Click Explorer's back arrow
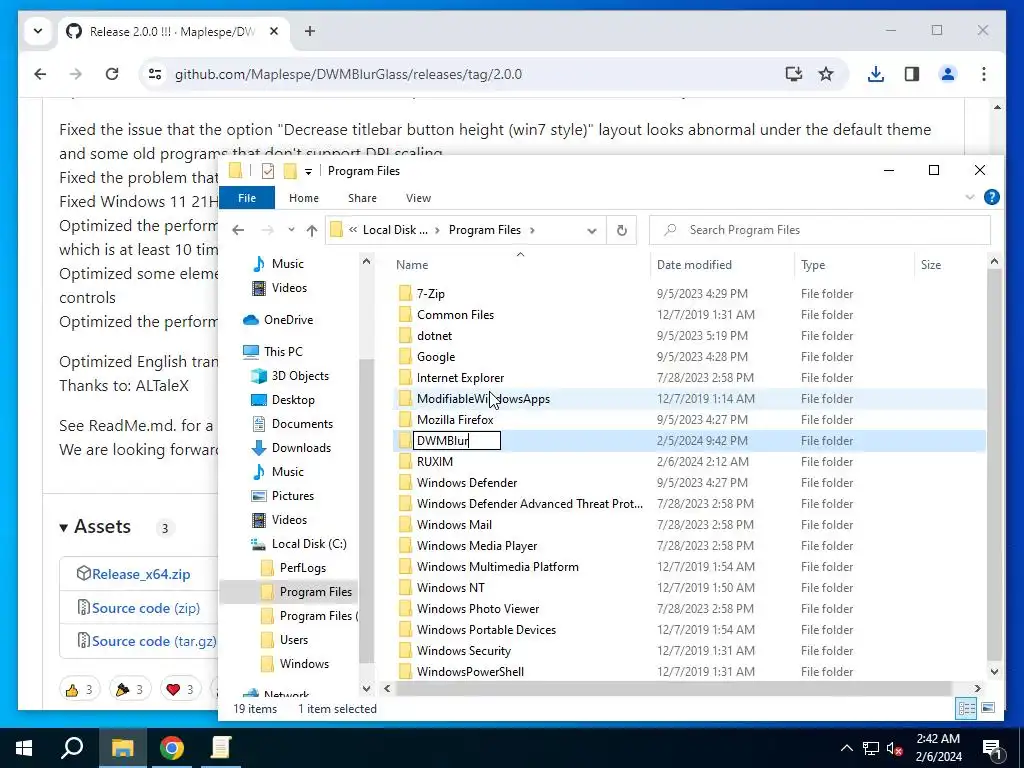This screenshot has height=768, width=1024. coord(238,230)
